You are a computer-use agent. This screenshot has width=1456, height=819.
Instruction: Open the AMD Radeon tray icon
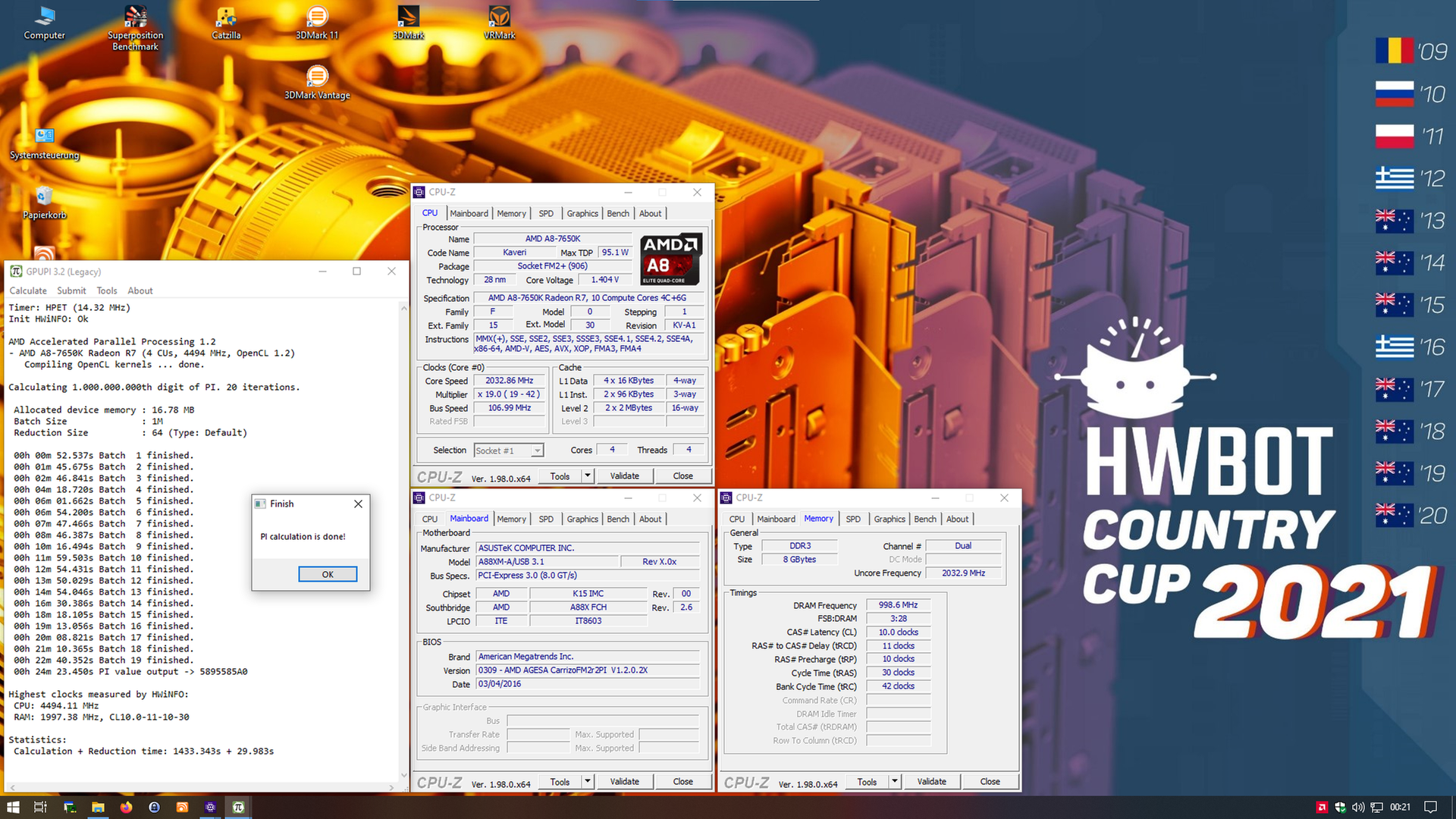tap(1322, 807)
